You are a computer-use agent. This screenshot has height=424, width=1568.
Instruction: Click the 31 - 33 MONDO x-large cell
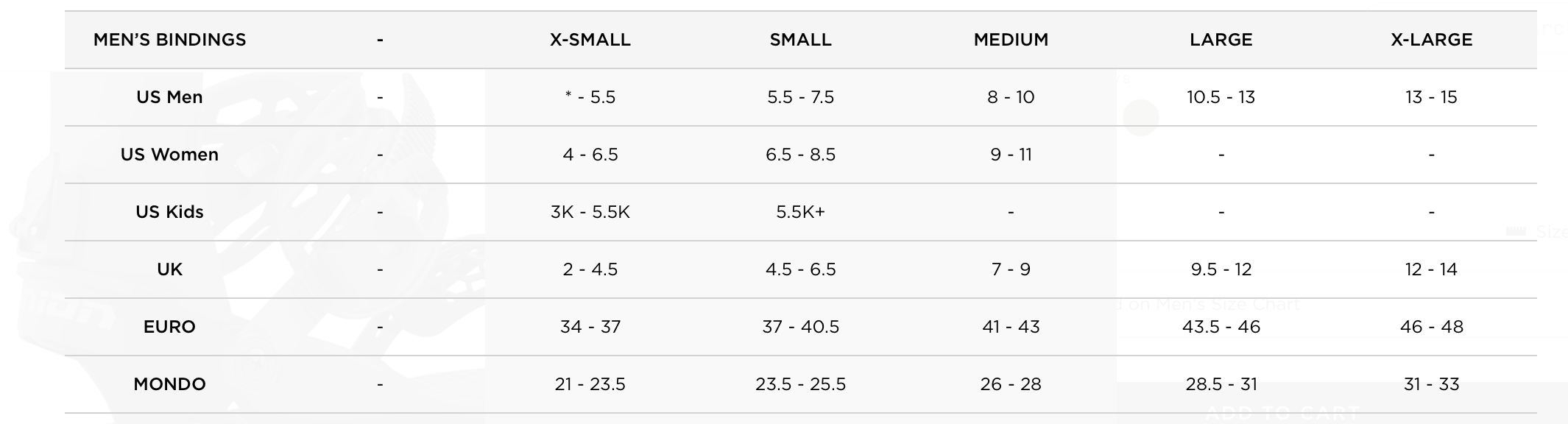[1432, 384]
